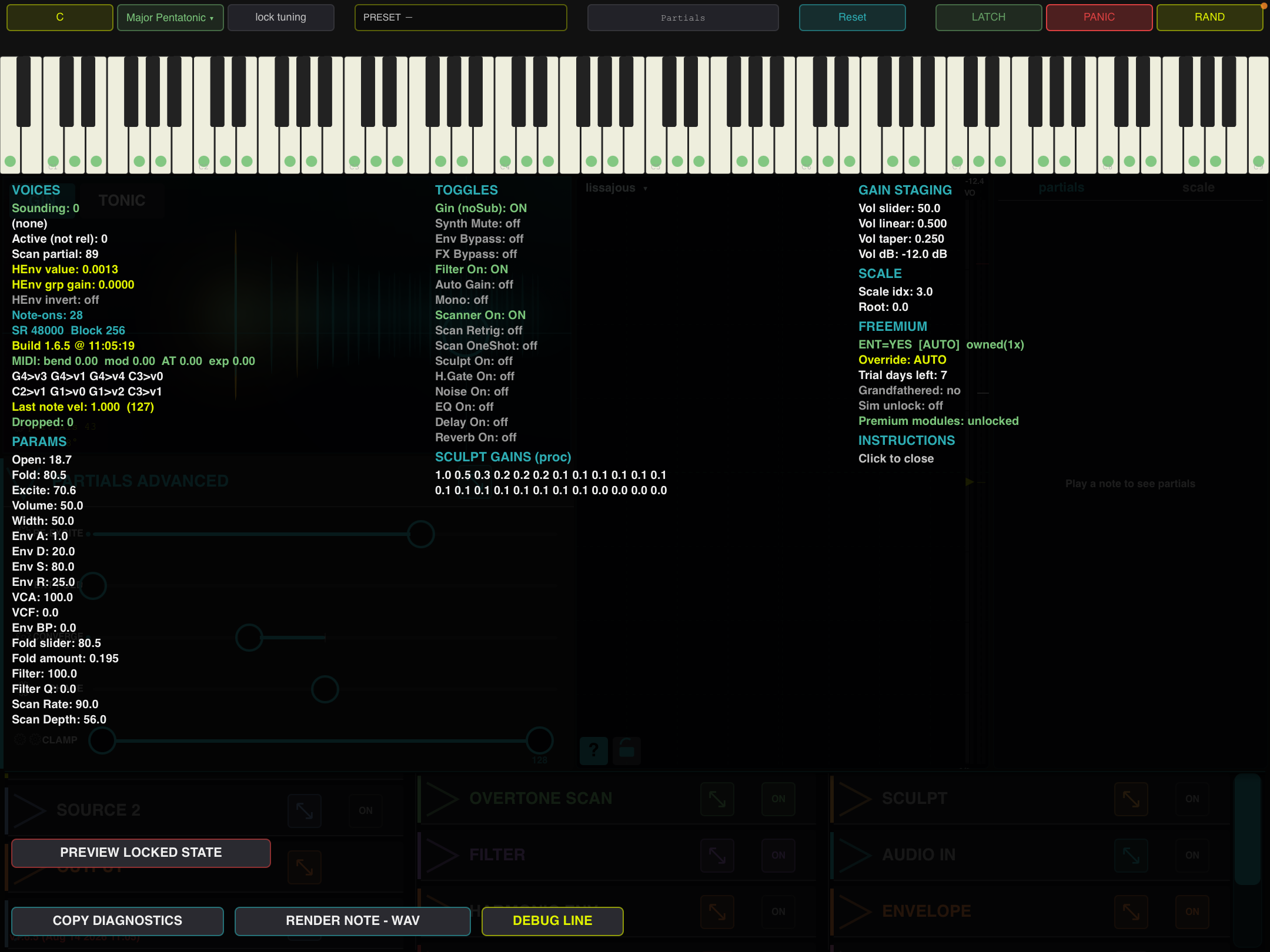Viewport: 1270px width, 952px height.
Task: Click the 'Note-ons: 28' line
Action: (x=48, y=315)
